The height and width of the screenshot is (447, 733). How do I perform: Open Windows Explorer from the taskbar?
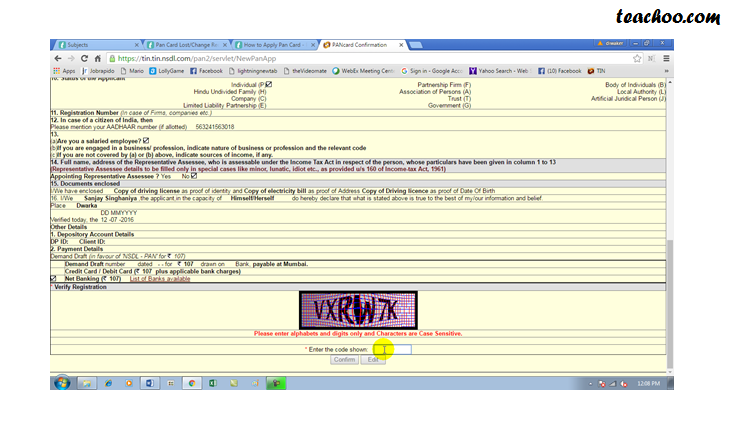[86, 383]
